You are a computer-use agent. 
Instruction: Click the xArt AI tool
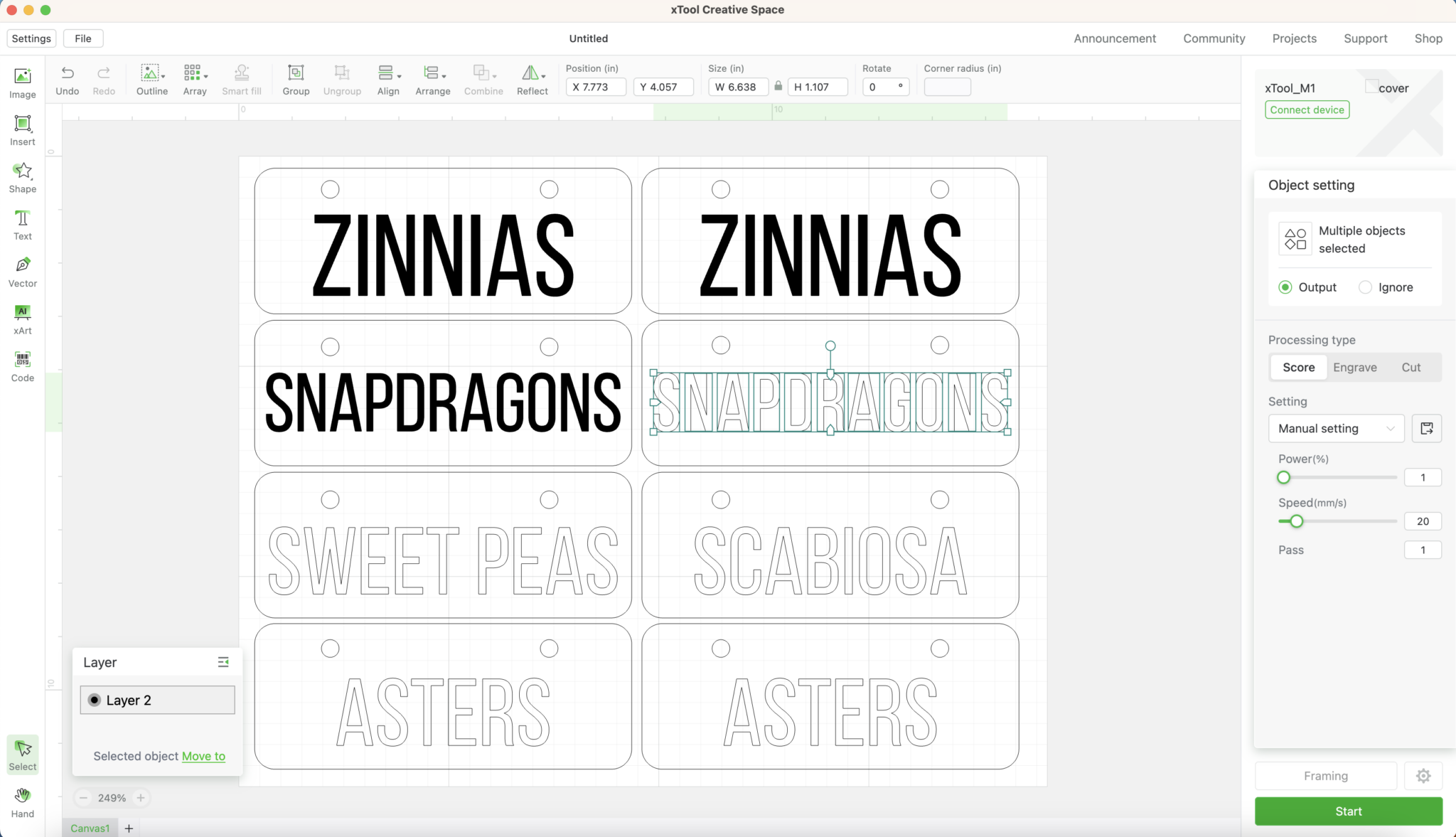tap(22, 319)
